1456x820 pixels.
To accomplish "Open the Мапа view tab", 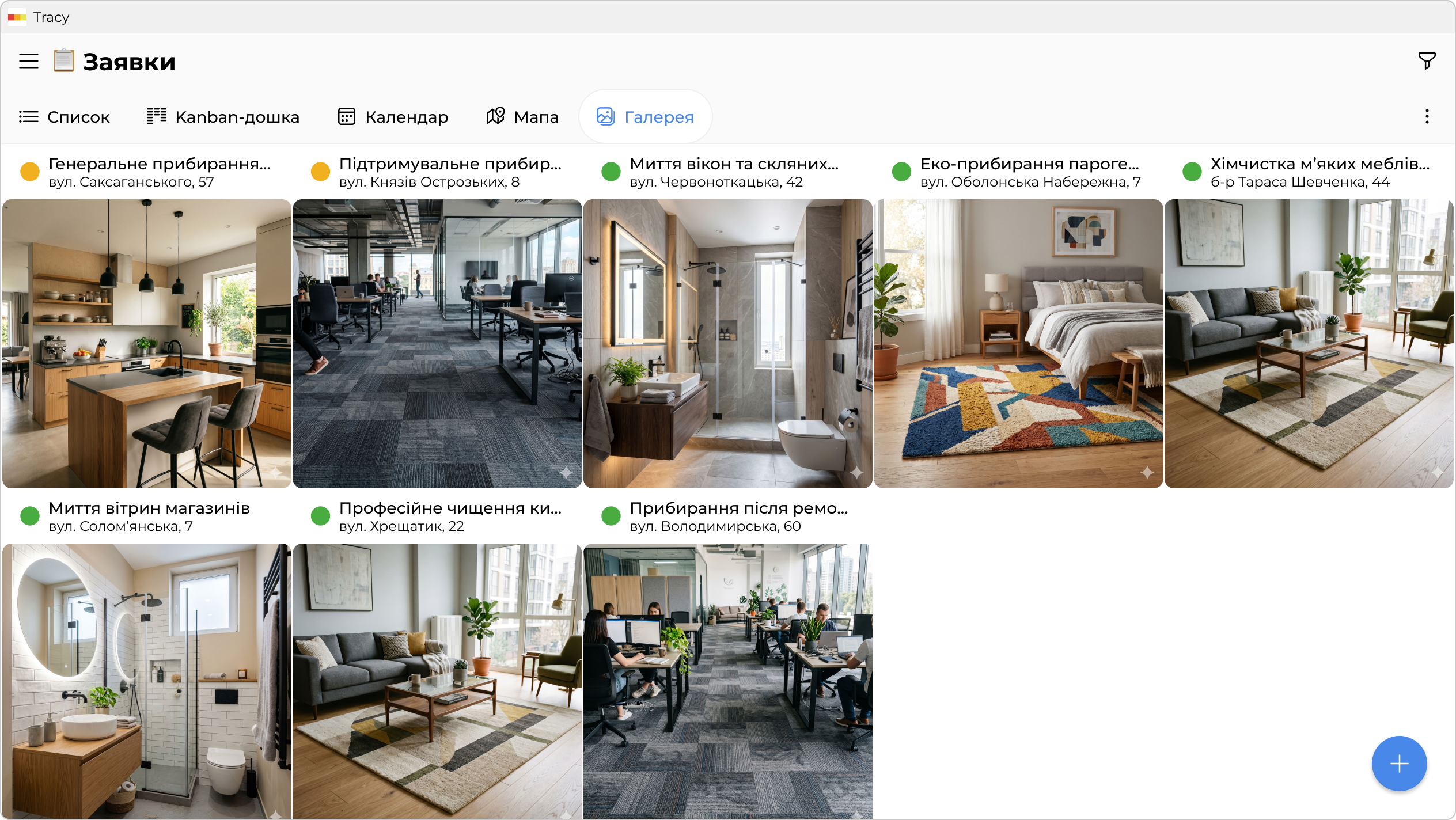I will point(522,117).
